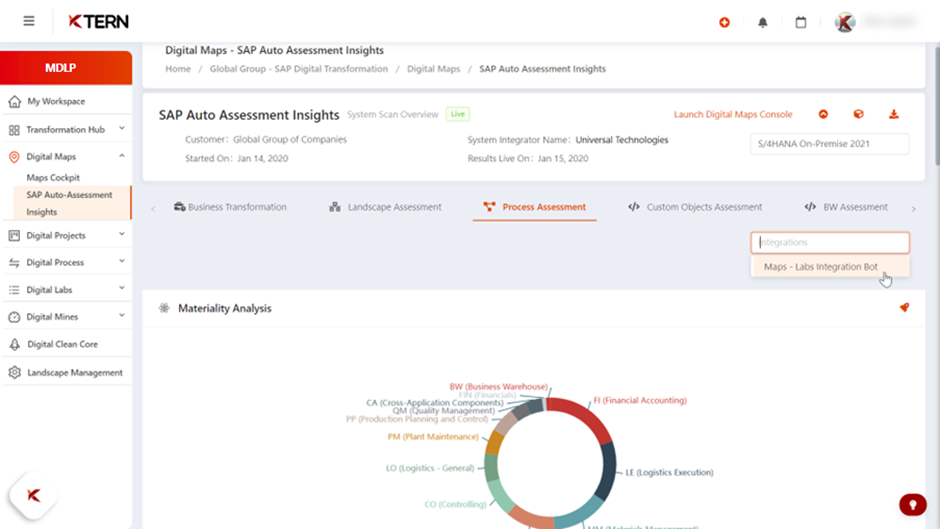Click the My Workspace home icon

click(x=14, y=101)
